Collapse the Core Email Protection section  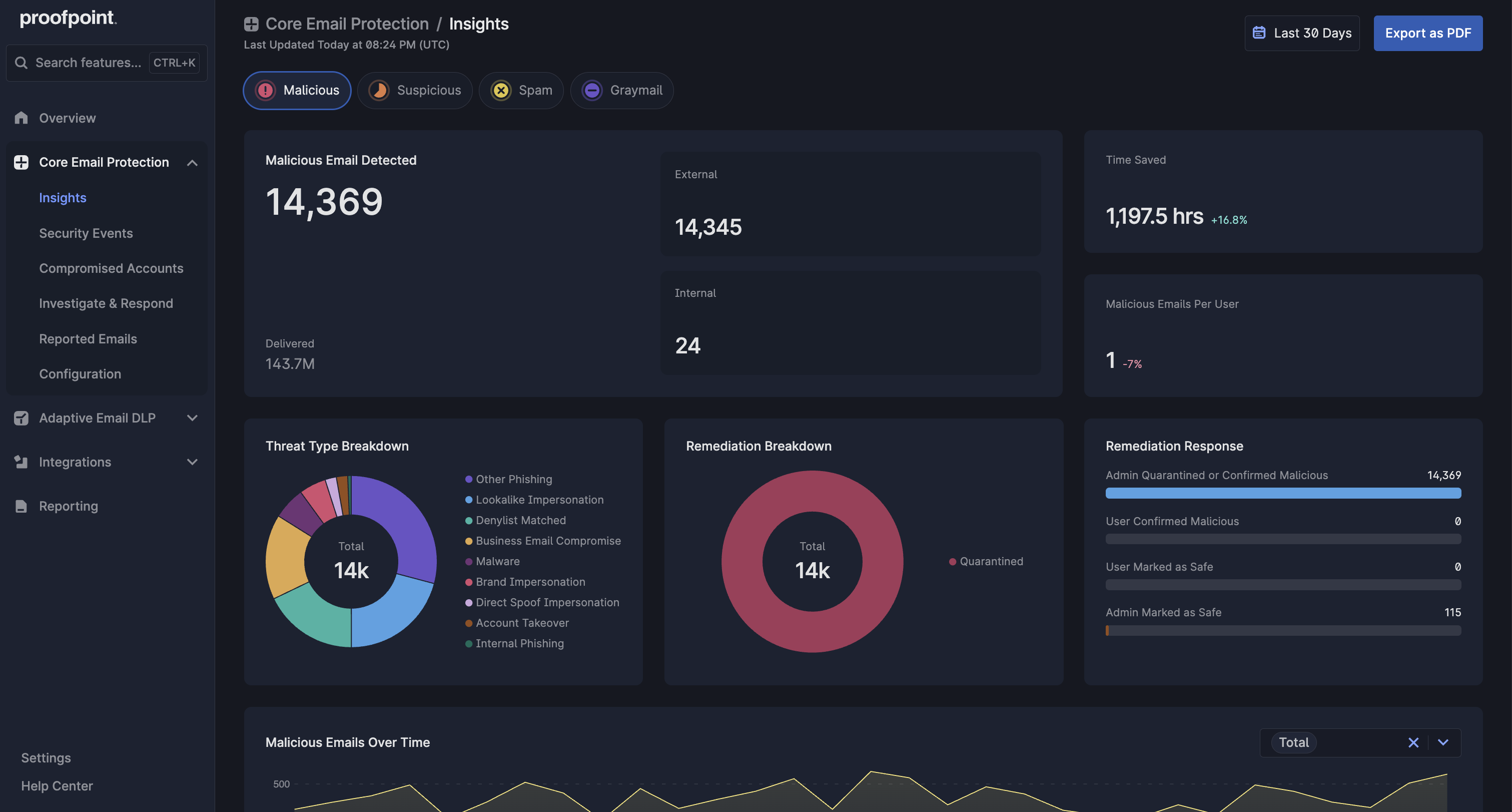[x=192, y=163]
